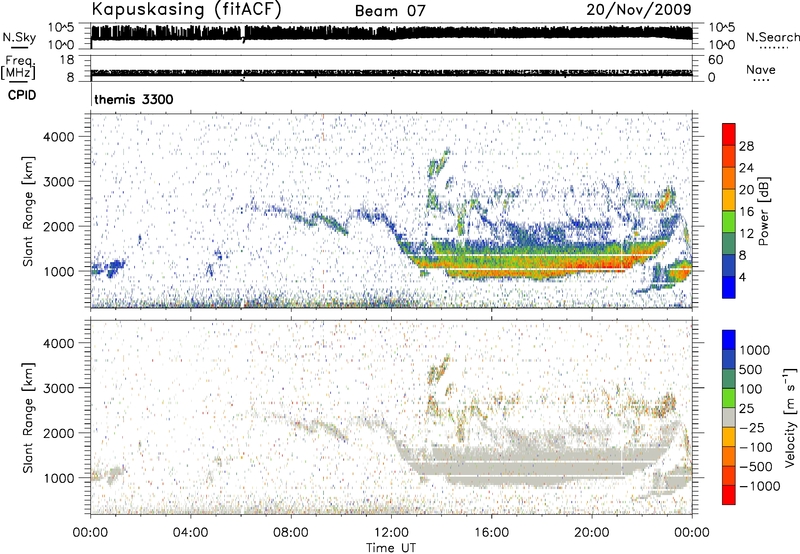The width and height of the screenshot is (800, 554).
Task: Click the 'Velocity [m s-1]' colorbar label
Action: point(790,417)
